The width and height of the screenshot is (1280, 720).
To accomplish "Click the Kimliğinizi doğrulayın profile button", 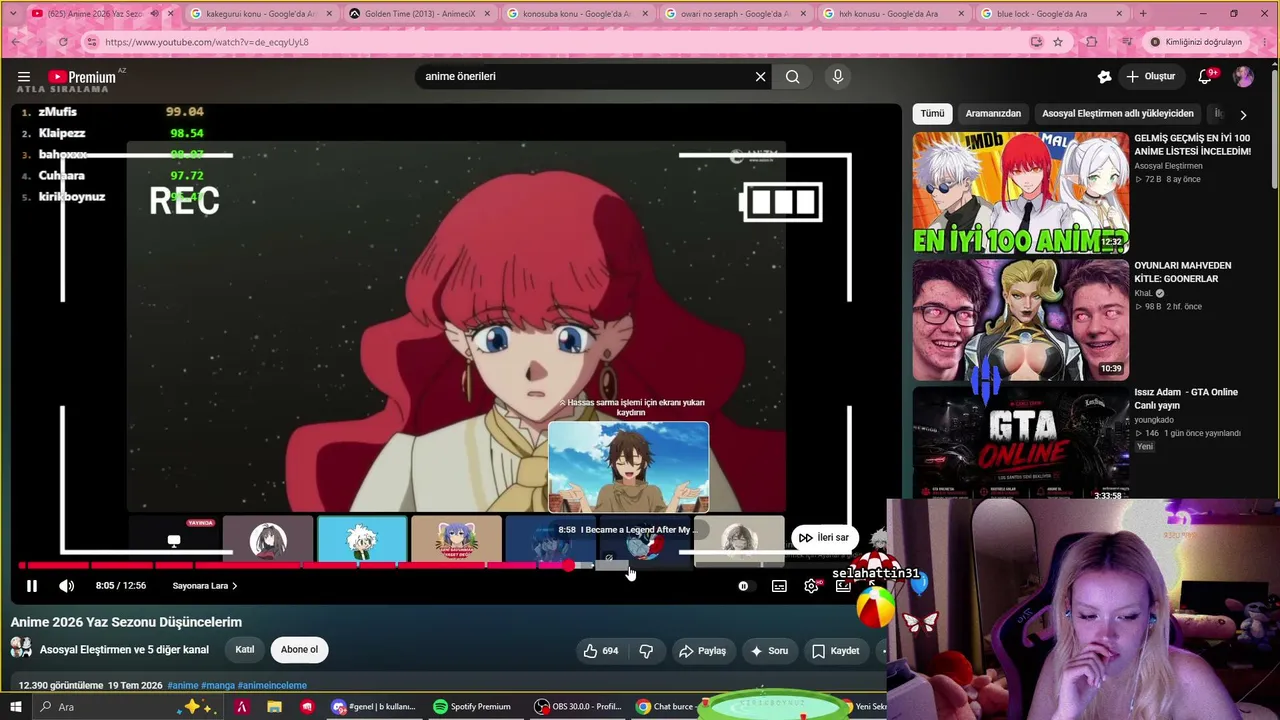I will [x=1196, y=42].
